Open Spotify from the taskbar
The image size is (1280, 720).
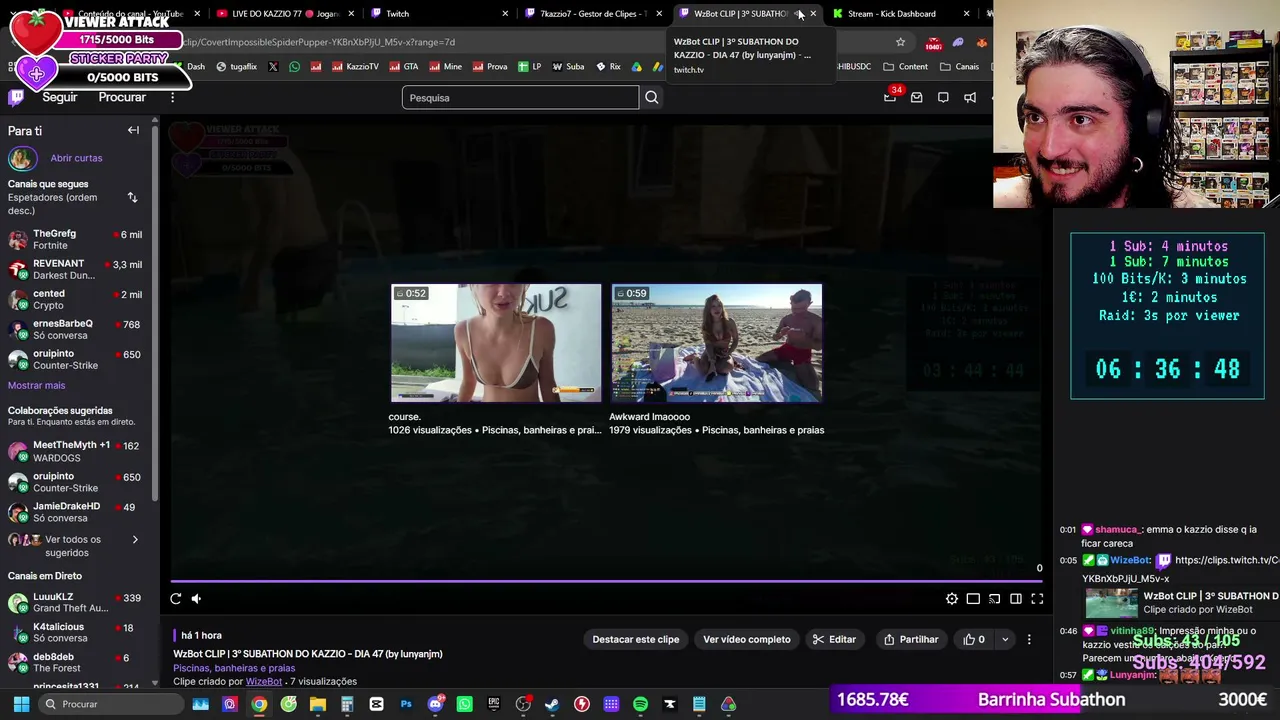(x=640, y=704)
